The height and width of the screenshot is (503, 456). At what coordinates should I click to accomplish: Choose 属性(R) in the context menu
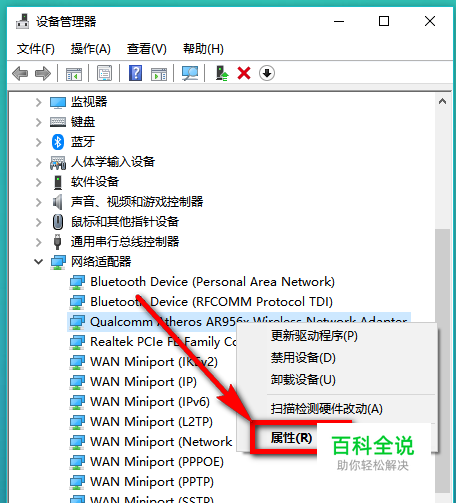tap(291, 437)
